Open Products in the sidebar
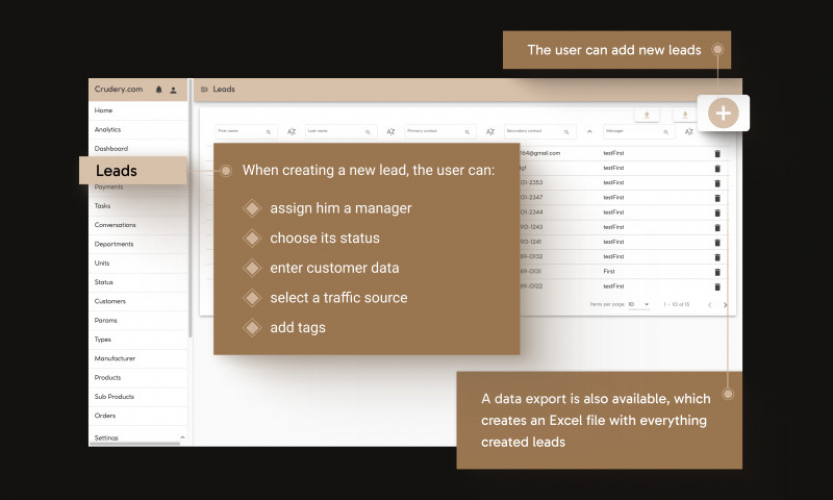Image resolution: width=833 pixels, height=500 pixels. pyautogui.click(x=138, y=378)
